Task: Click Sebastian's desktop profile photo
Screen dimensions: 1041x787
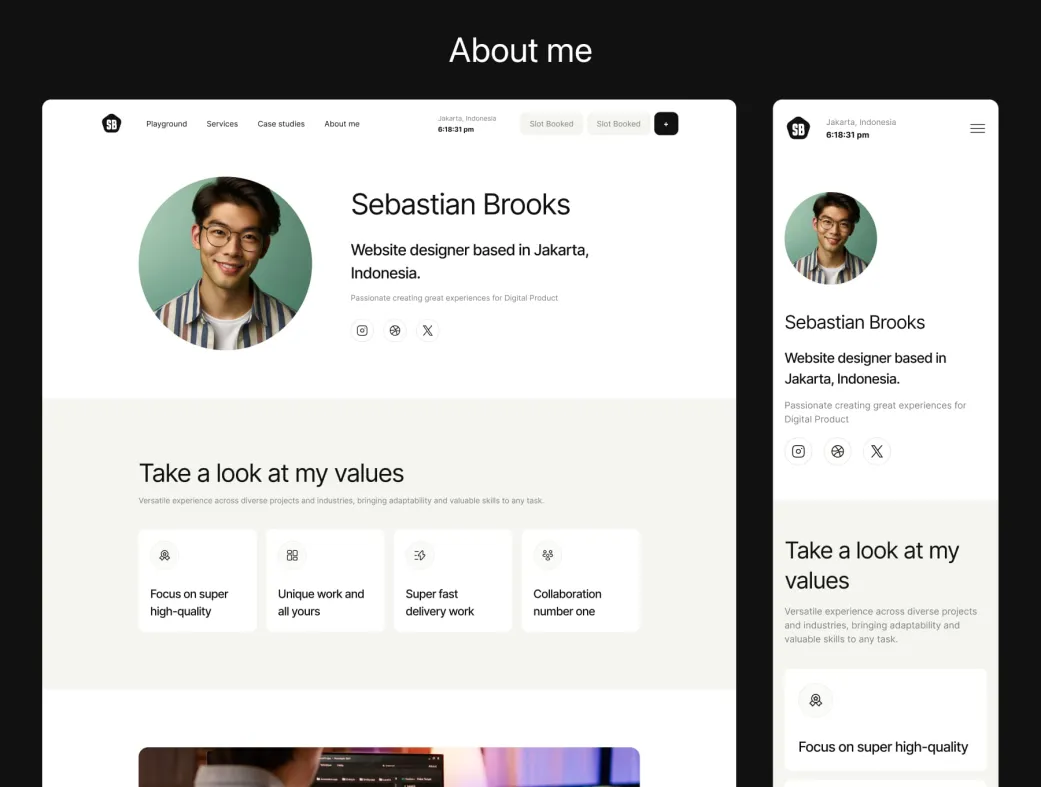Action: [x=225, y=263]
